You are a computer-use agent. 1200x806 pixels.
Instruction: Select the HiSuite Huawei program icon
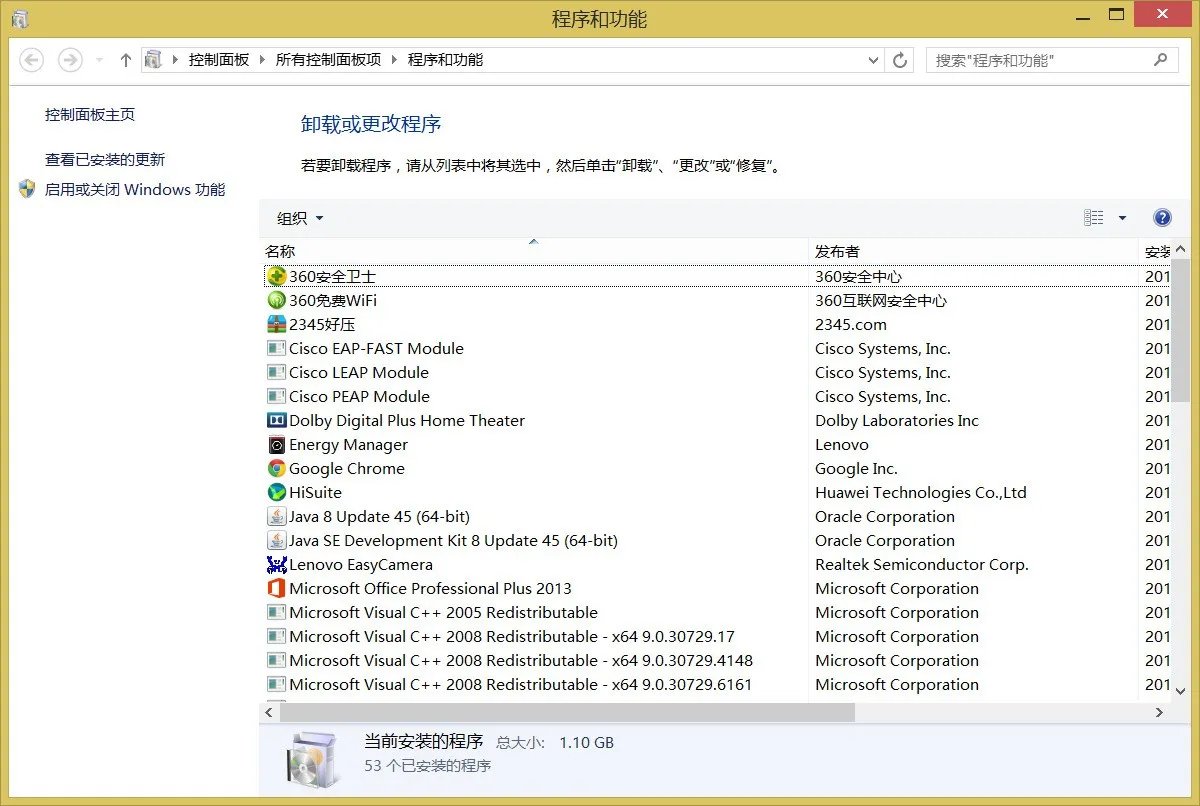pyautogui.click(x=277, y=492)
